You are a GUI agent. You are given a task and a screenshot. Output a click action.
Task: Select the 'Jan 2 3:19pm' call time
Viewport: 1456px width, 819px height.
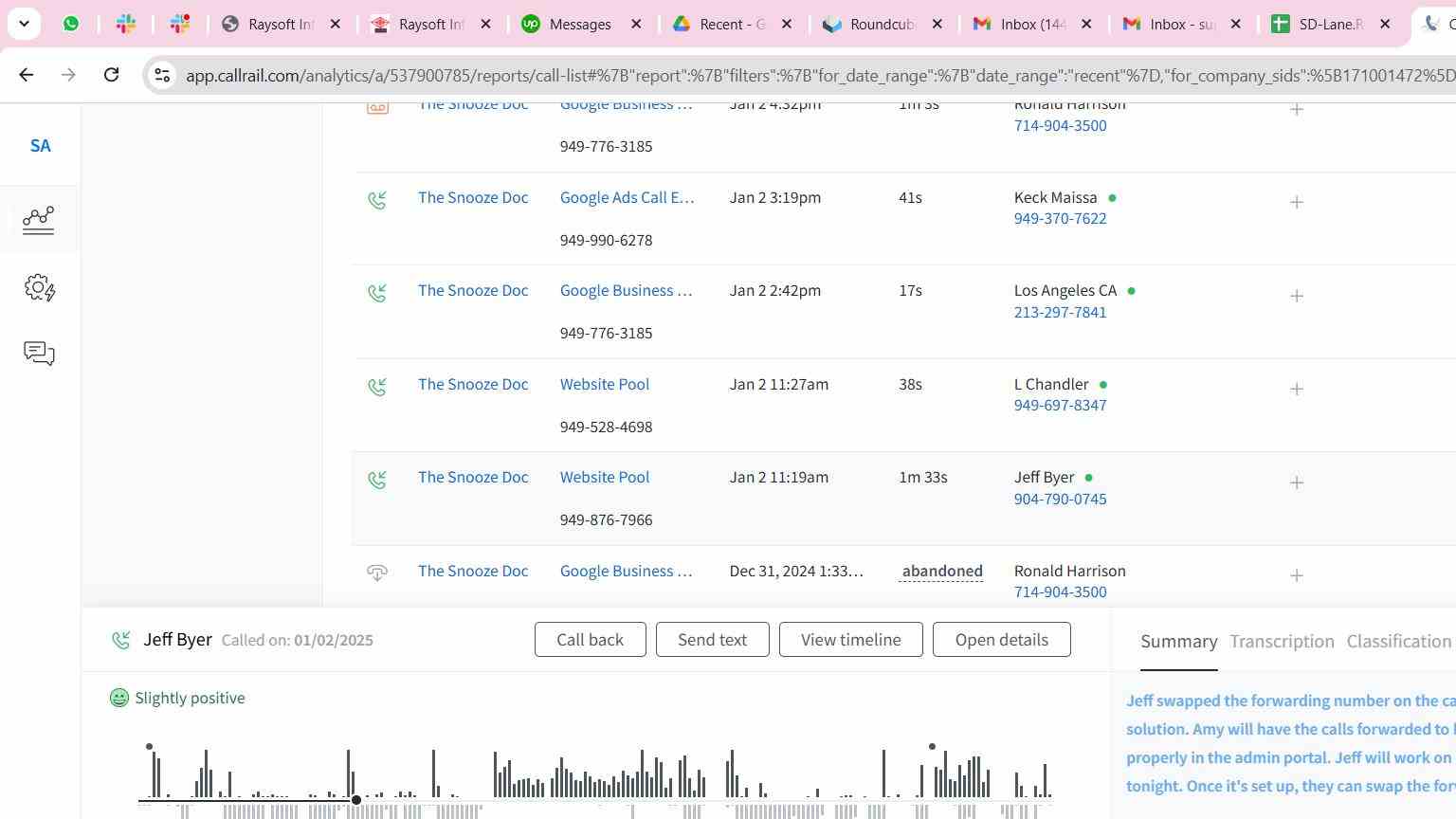pyautogui.click(x=775, y=197)
